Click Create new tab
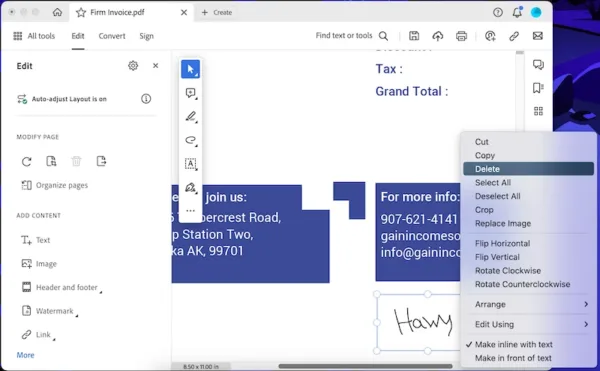600x371 pixels. point(217,13)
